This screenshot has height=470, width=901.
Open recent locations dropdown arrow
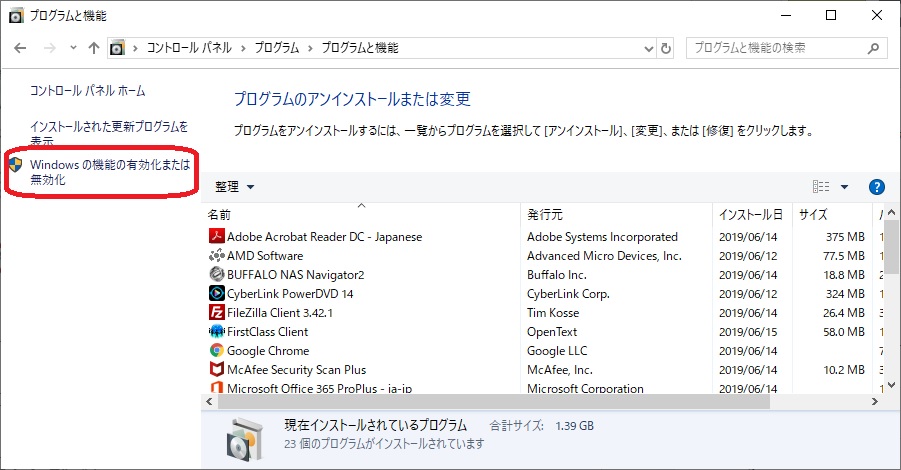coord(73,48)
